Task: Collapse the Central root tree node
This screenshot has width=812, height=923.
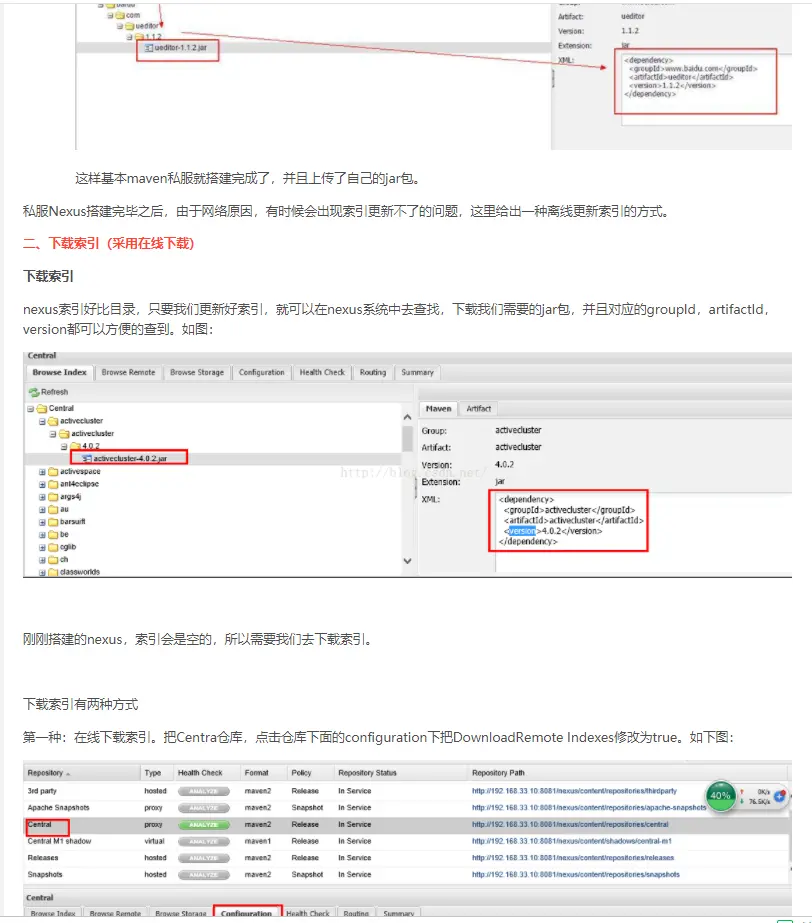Action: tap(31, 409)
